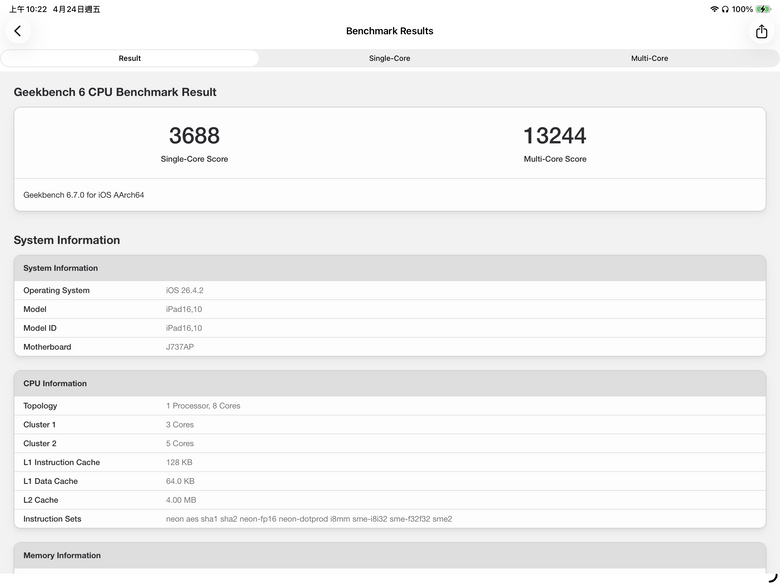Select the 128 KB cache value
The height and width of the screenshot is (585, 780).
click(x=179, y=462)
